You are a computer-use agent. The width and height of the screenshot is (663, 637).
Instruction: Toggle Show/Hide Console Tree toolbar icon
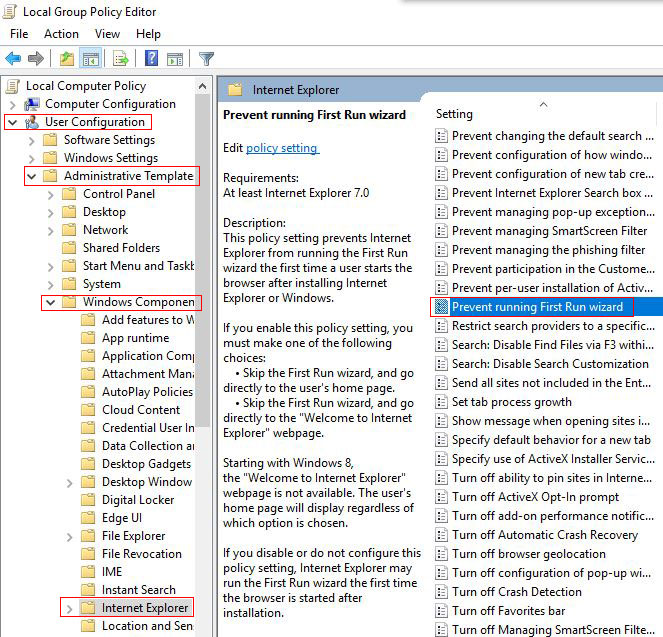(x=90, y=58)
